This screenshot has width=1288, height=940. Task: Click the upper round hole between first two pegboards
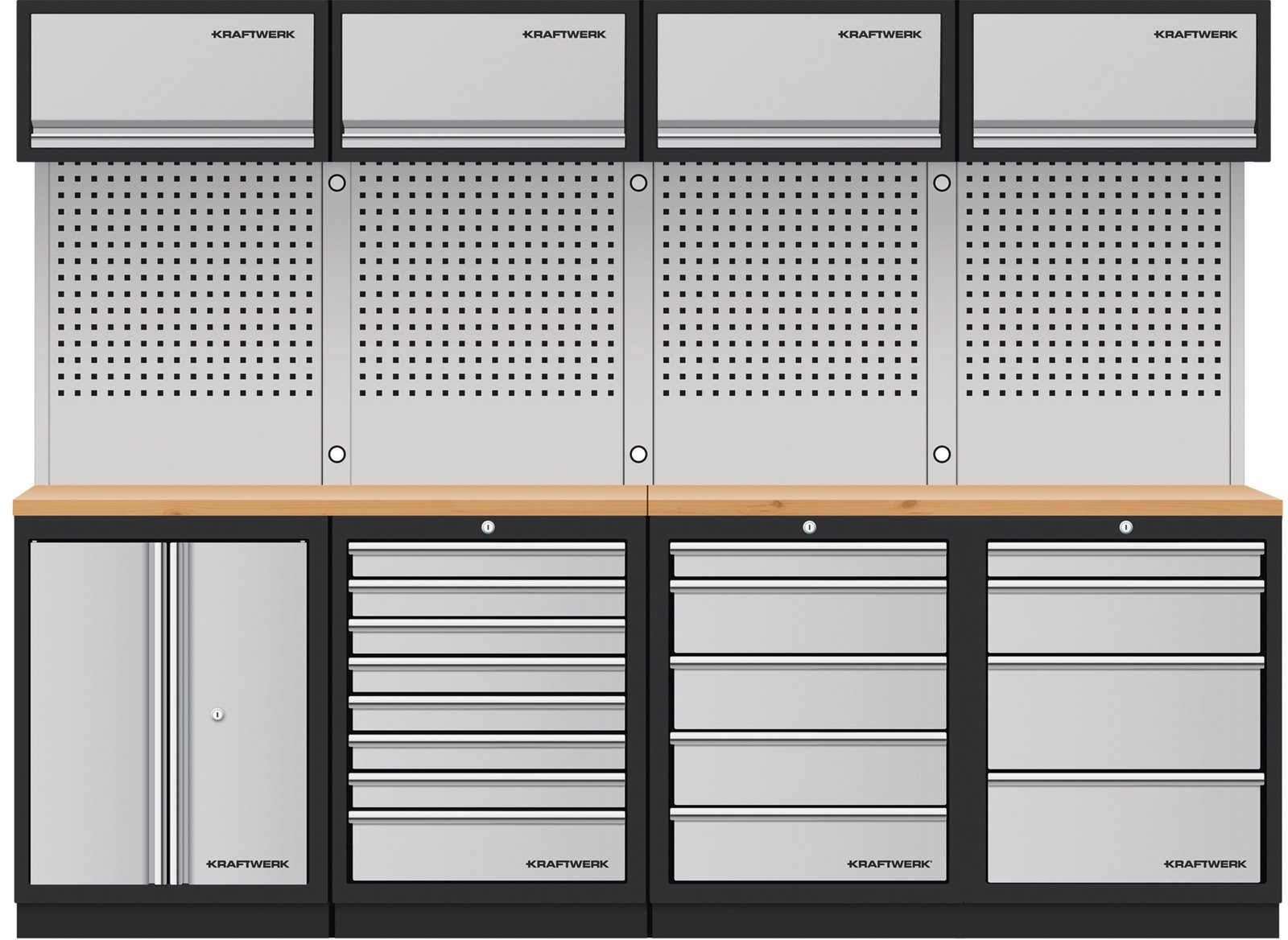336,183
